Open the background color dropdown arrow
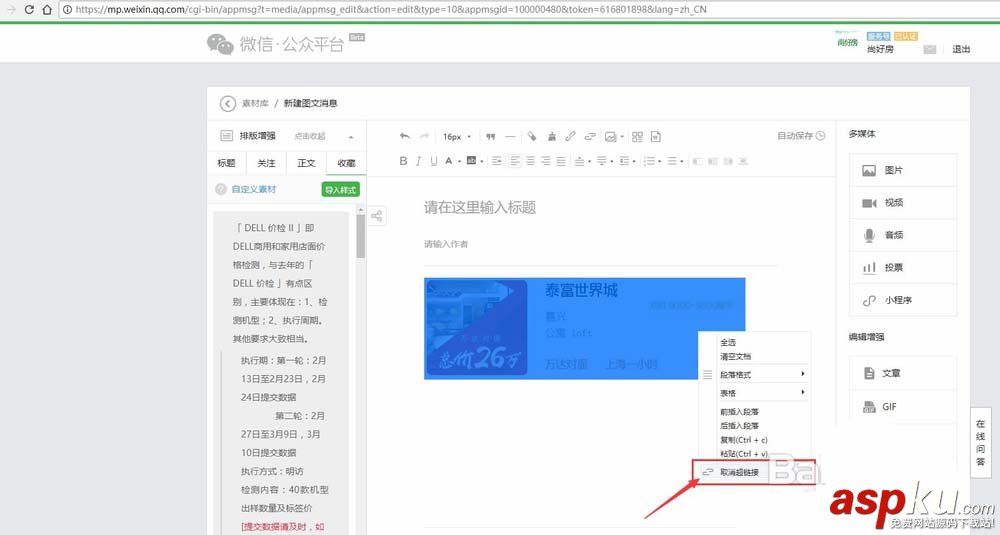 pyautogui.click(x=482, y=161)
